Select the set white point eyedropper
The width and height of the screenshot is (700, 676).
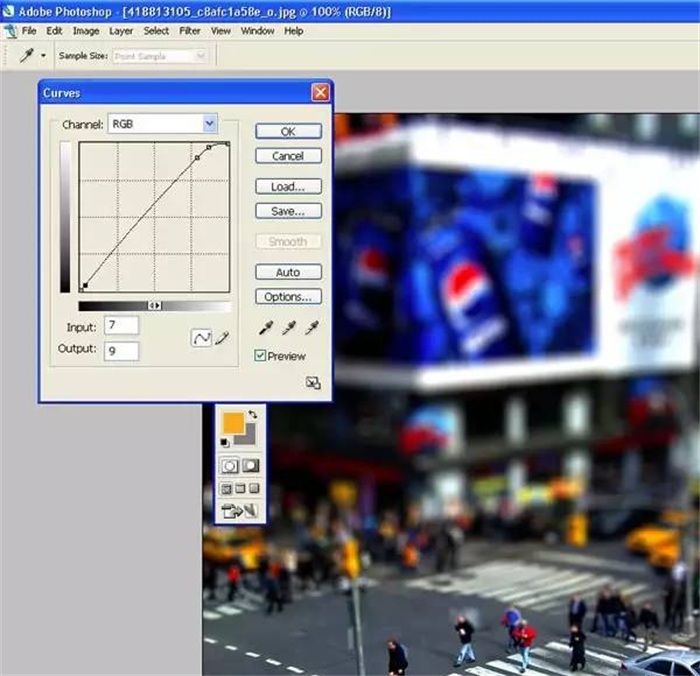click(312, 328)
